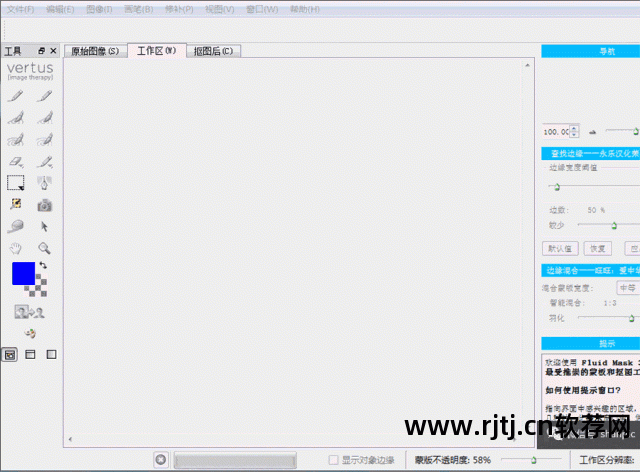Open the 视图(V) menu

(x=220, y=9)
